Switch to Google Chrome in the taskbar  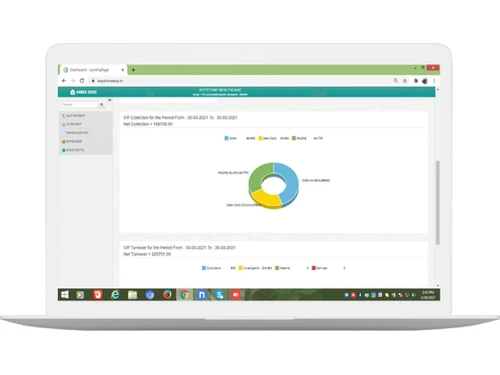pyautogui.click(x=184, y=295)
